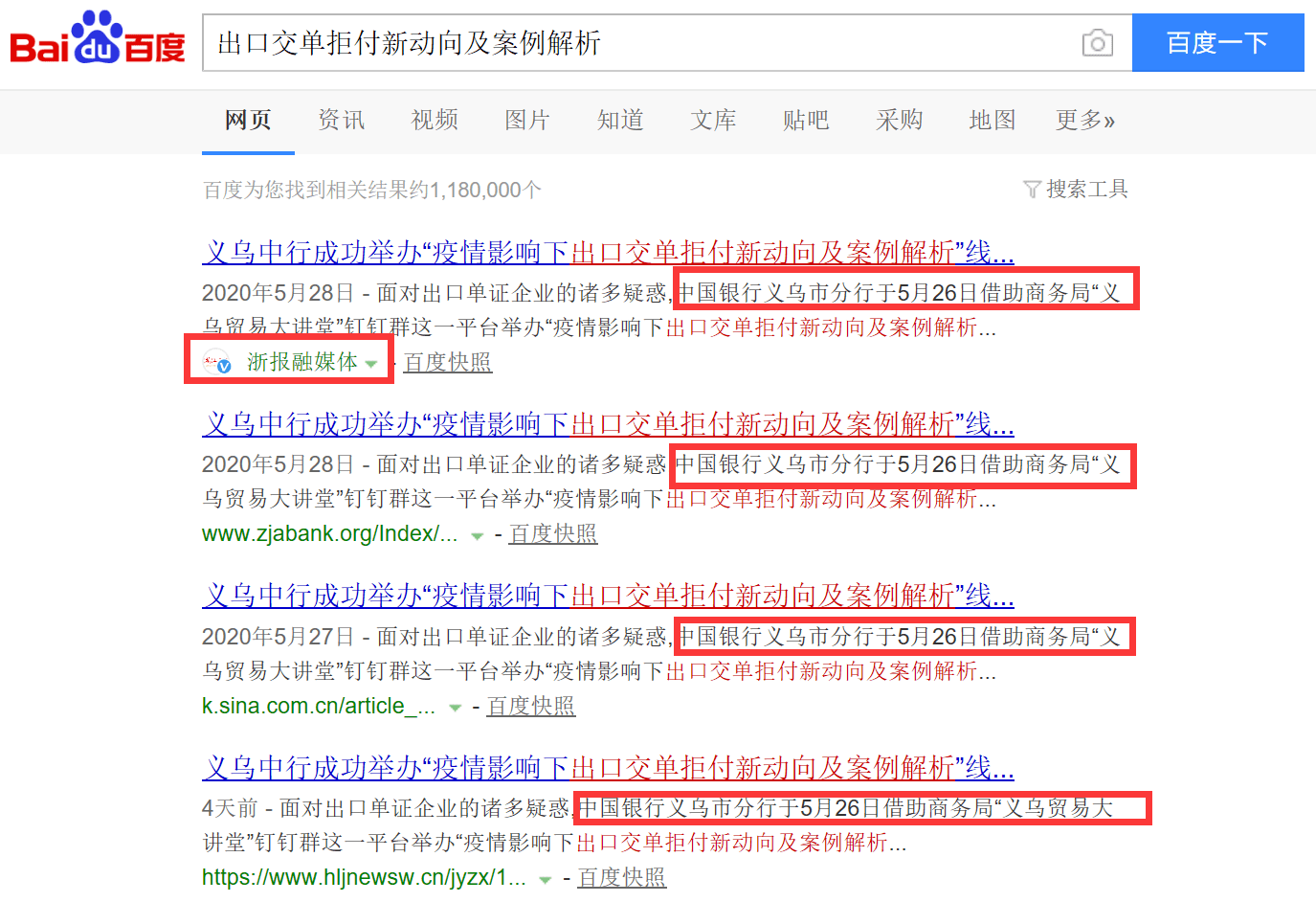The image size is (1316, 902).
Task: Open the 知道 tab
Action: click(620, 121)
